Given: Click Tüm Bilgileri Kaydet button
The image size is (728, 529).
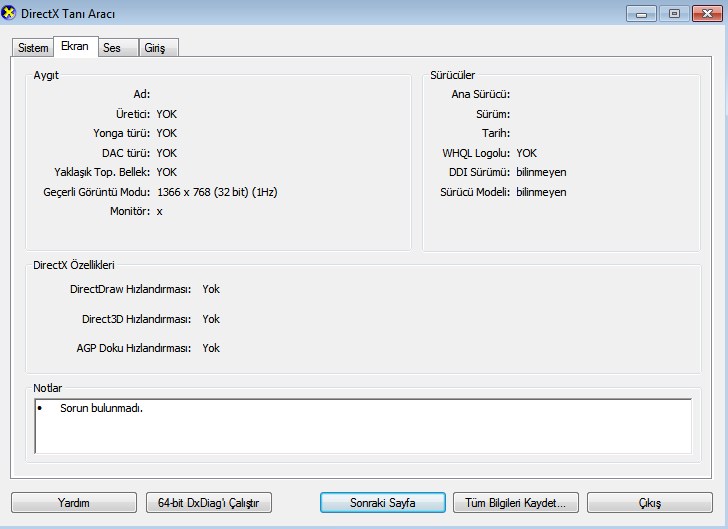Looking at the screenshot, I should click(x=515, y=503).
